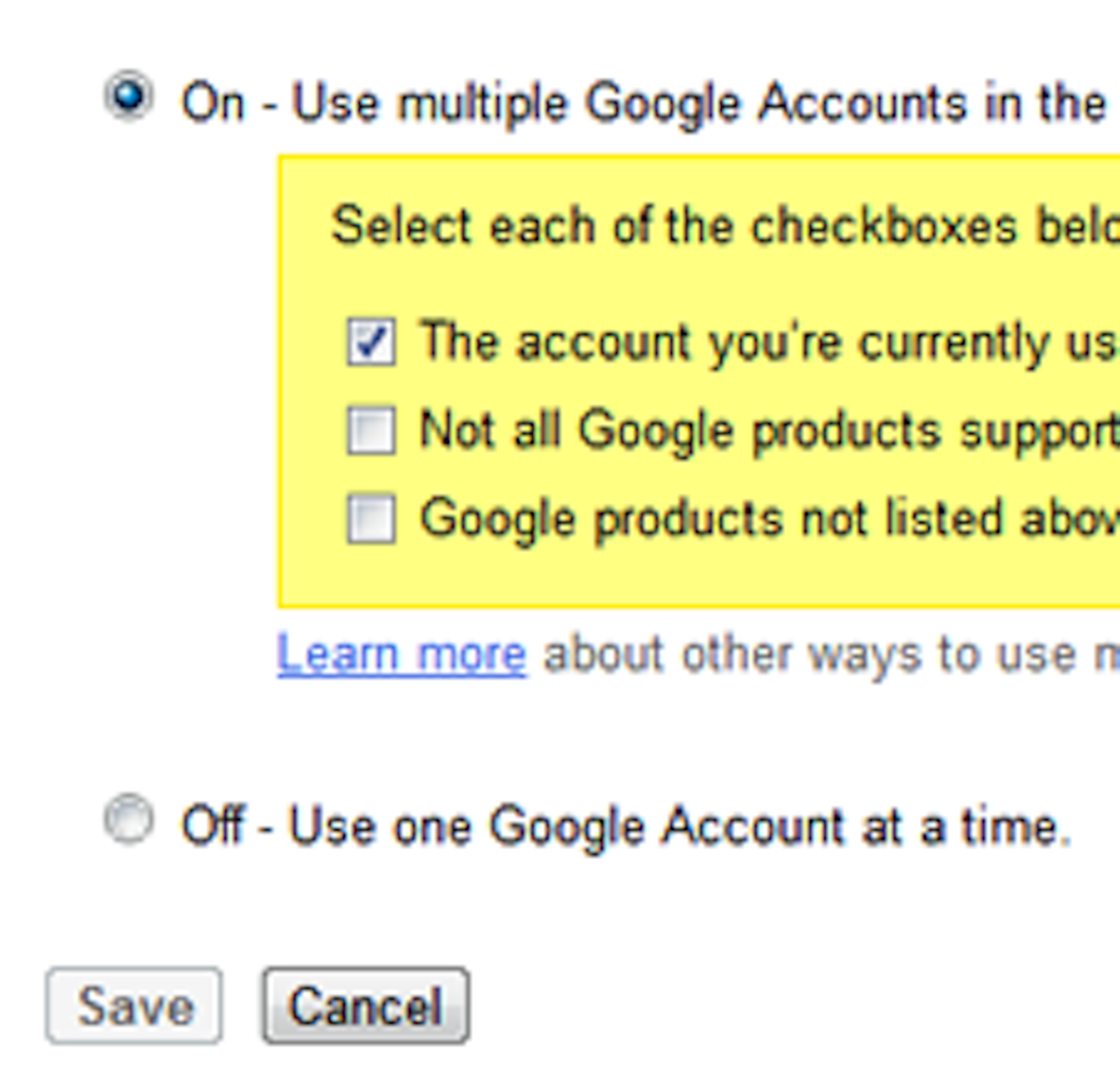Image resolution: width=1120 pixels, height=1080 pixels.
Task: Click the Cancel button
Action: pos(366,1006)
